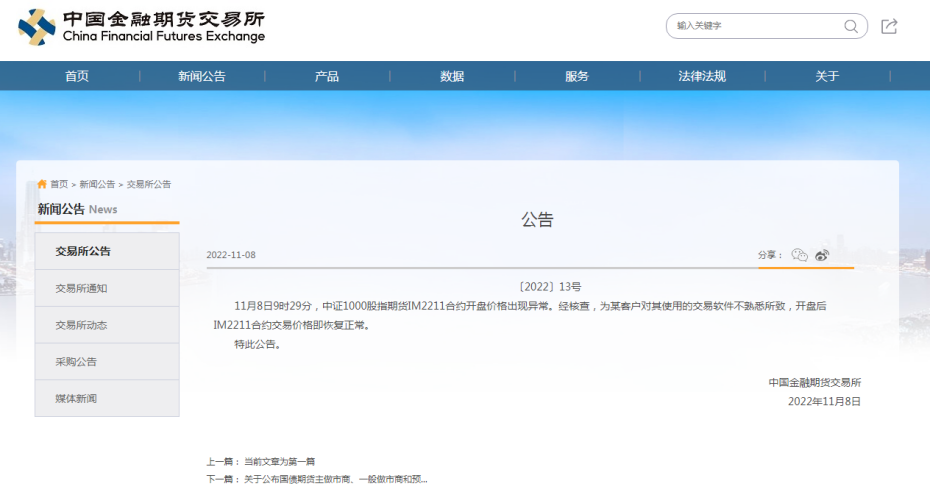Click the search magnifier icon
931x504 pixels.
(x=851, y=26)
